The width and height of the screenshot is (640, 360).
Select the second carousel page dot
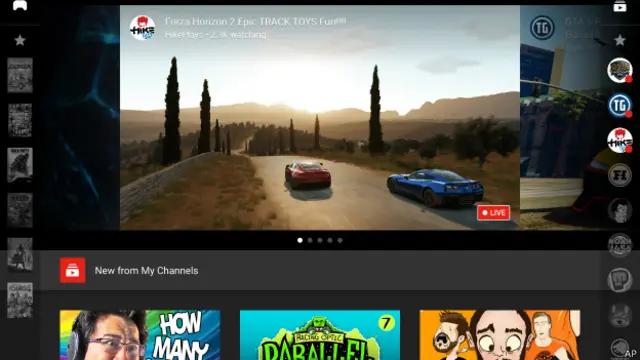click(310, 240)
